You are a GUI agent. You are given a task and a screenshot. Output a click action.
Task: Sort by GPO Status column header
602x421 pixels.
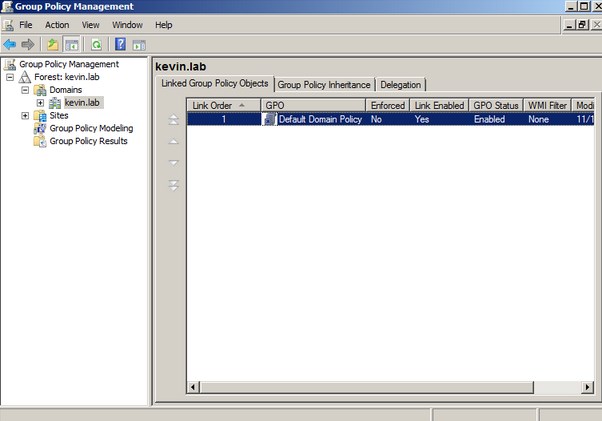pyautogui.click(x=496, y=106)
